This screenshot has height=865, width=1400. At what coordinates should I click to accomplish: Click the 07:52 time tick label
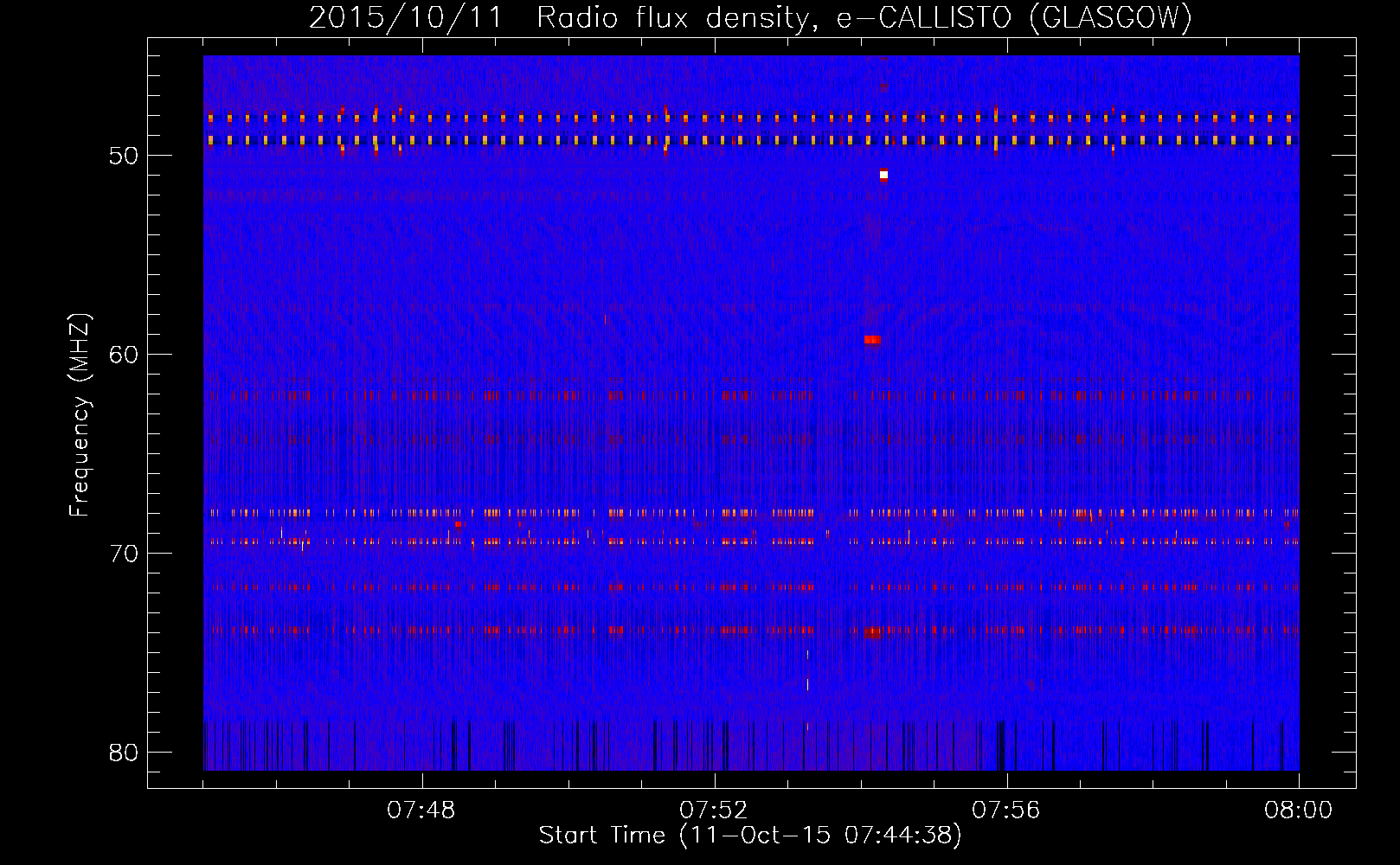pyautogui.click(x=714, y=811)
